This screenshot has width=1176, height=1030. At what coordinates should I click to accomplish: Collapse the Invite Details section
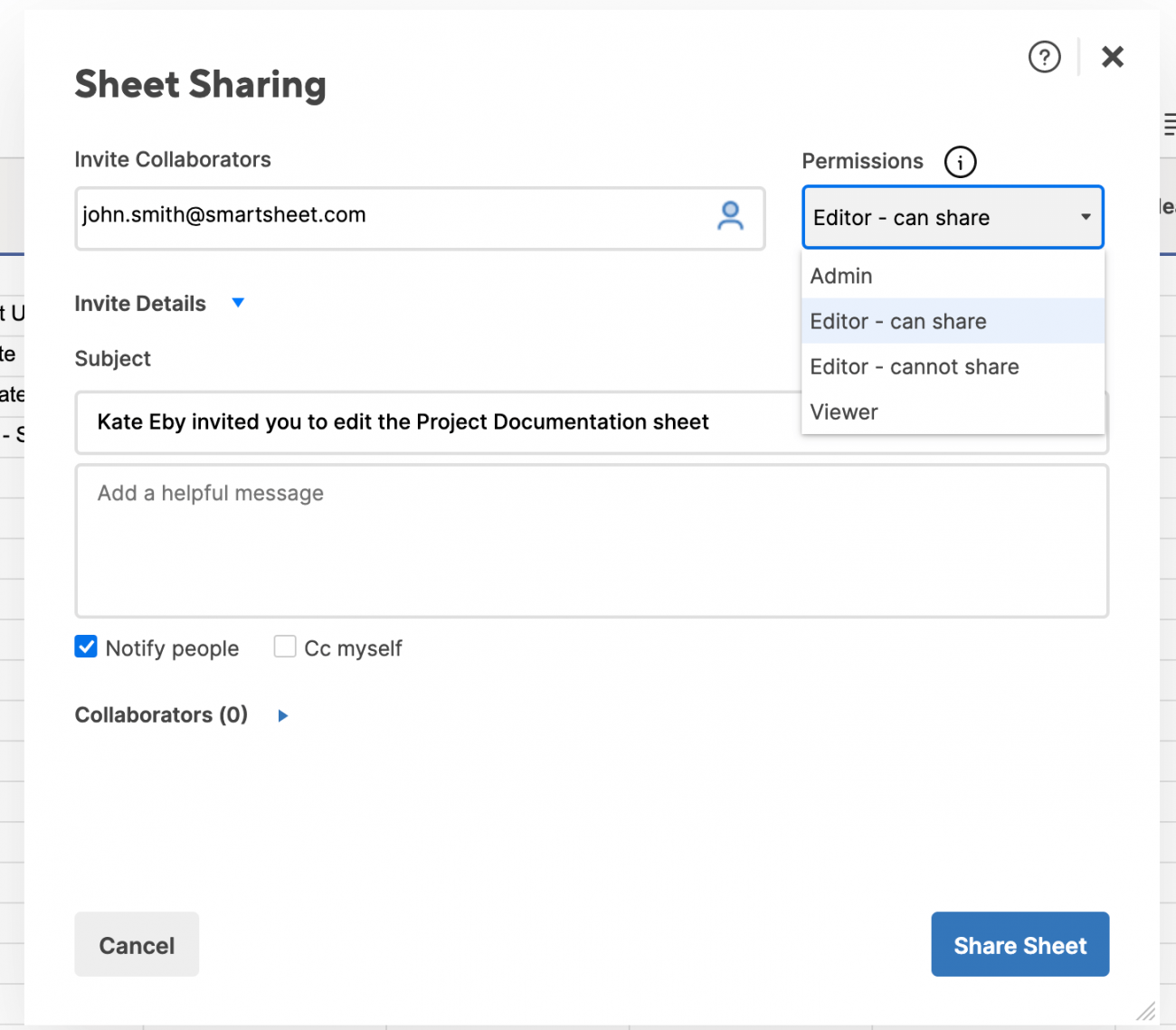pyautogui.click(x=238, y=303)
